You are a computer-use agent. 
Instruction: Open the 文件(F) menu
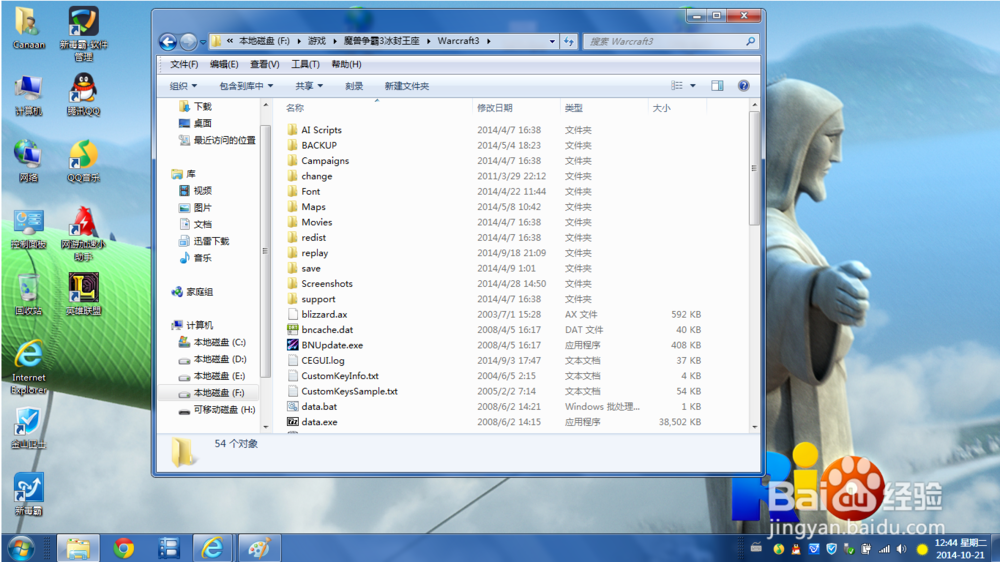184,64
